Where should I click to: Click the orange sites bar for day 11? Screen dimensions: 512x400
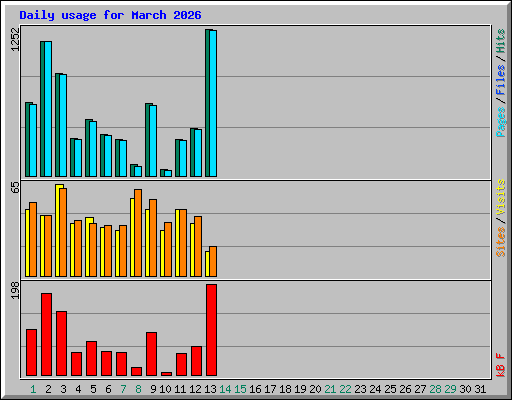[183, 243]
